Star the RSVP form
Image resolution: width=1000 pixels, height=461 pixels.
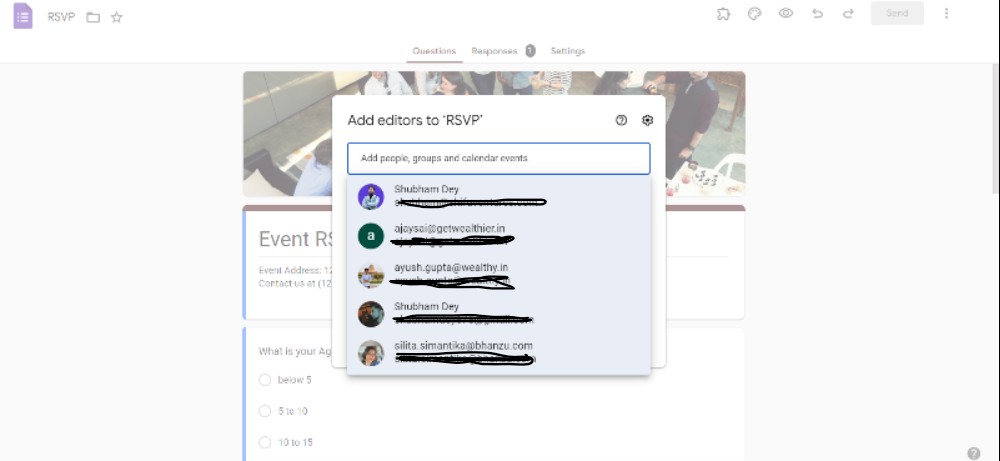click(116, 17)
